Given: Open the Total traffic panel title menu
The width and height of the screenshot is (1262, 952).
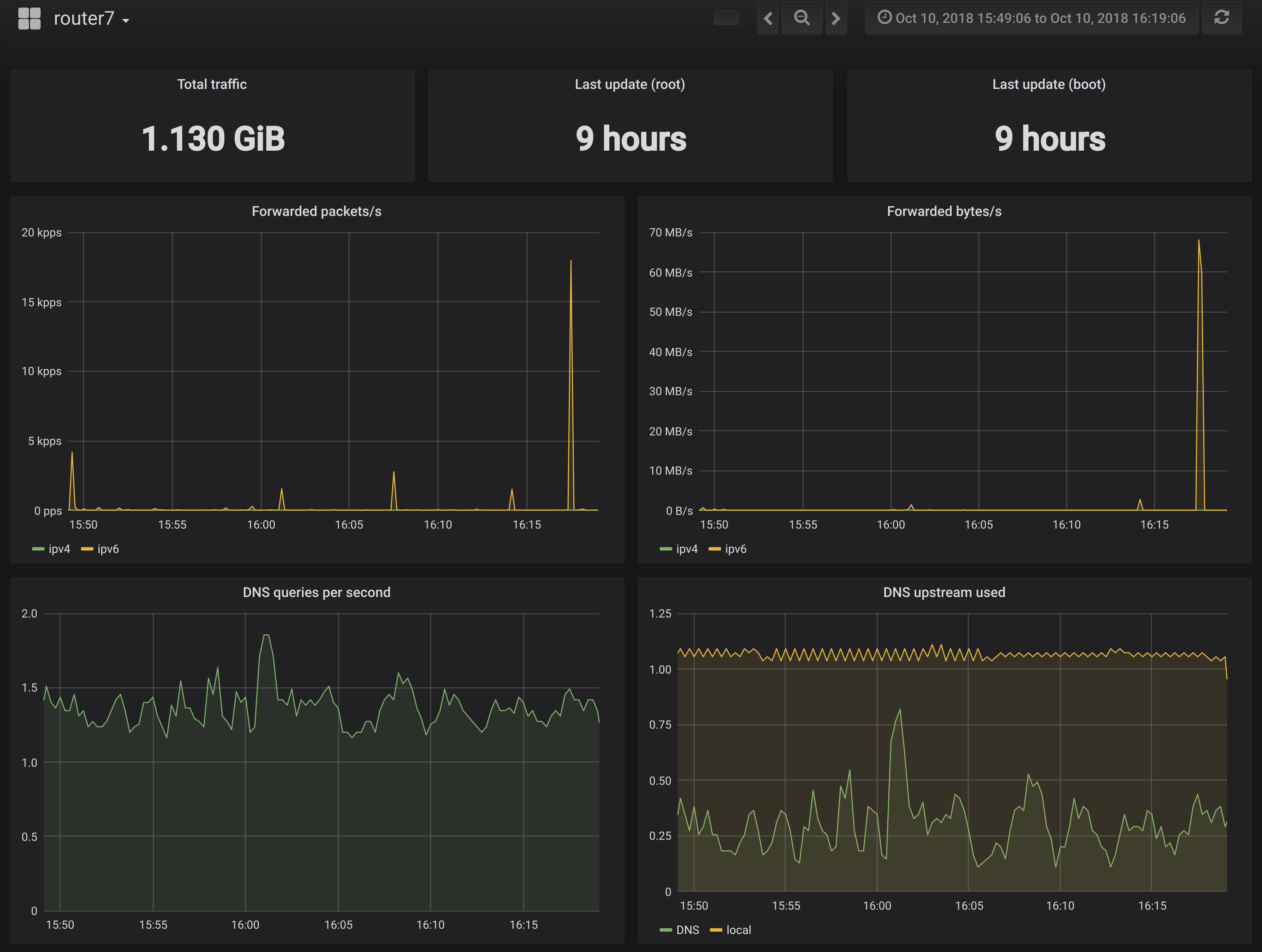Looking at the screenshot, I should click(x=212, y=84).
